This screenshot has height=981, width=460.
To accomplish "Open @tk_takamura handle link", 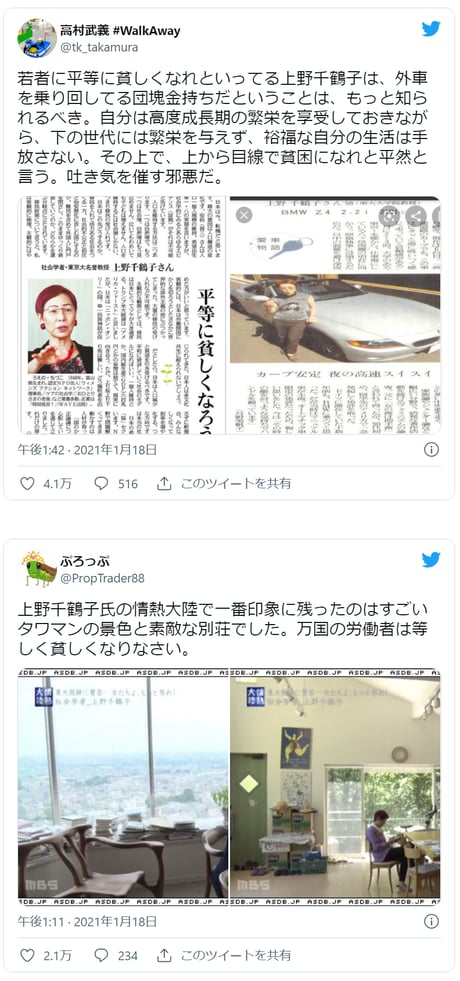I will pyautogui.click(x=99, y=48).
